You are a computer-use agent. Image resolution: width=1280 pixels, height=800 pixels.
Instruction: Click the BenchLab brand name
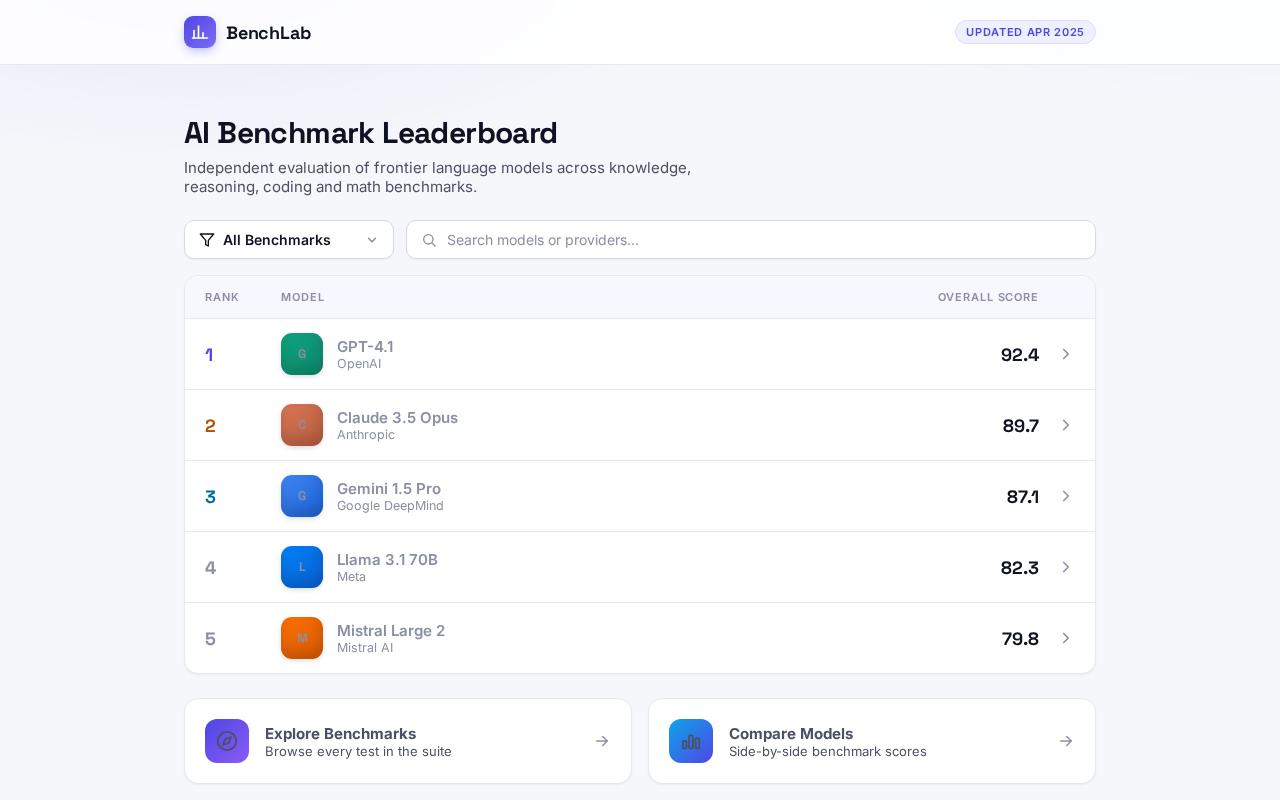pos(269,33)
